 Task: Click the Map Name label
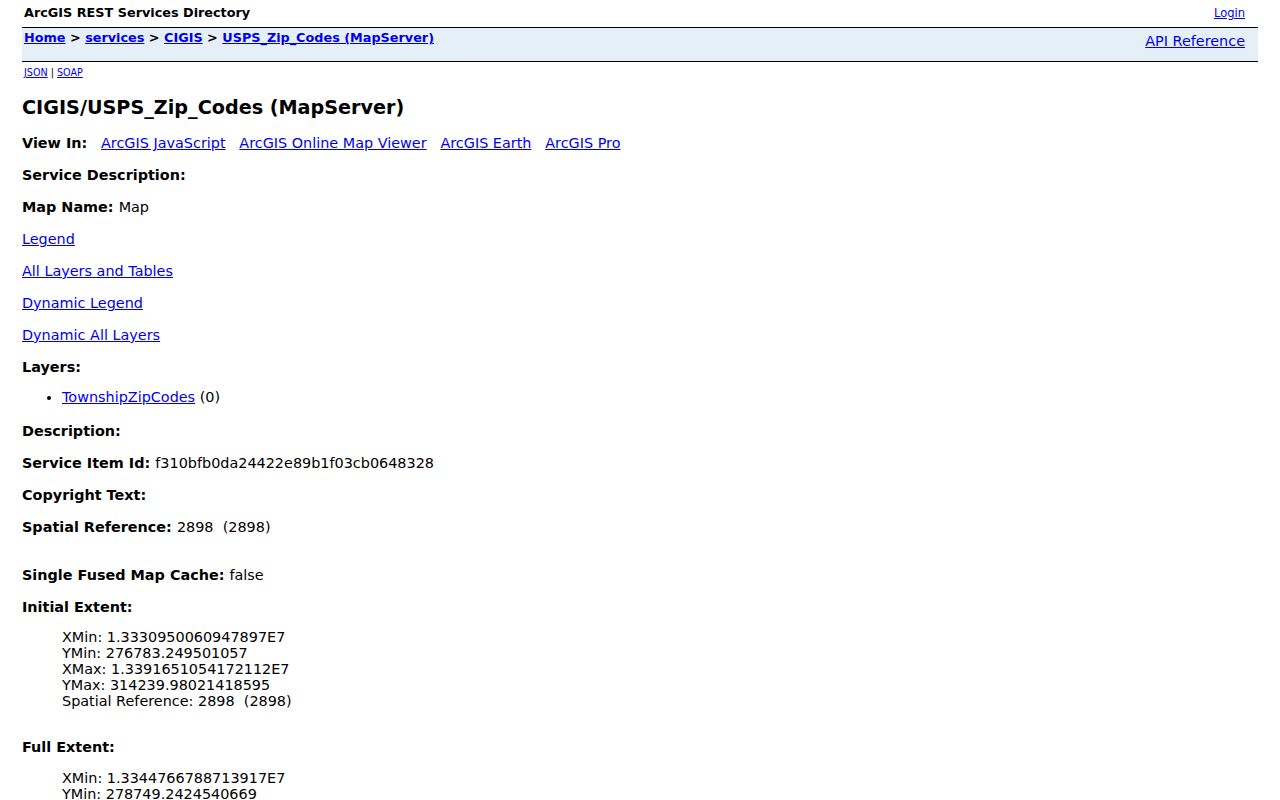68,207
